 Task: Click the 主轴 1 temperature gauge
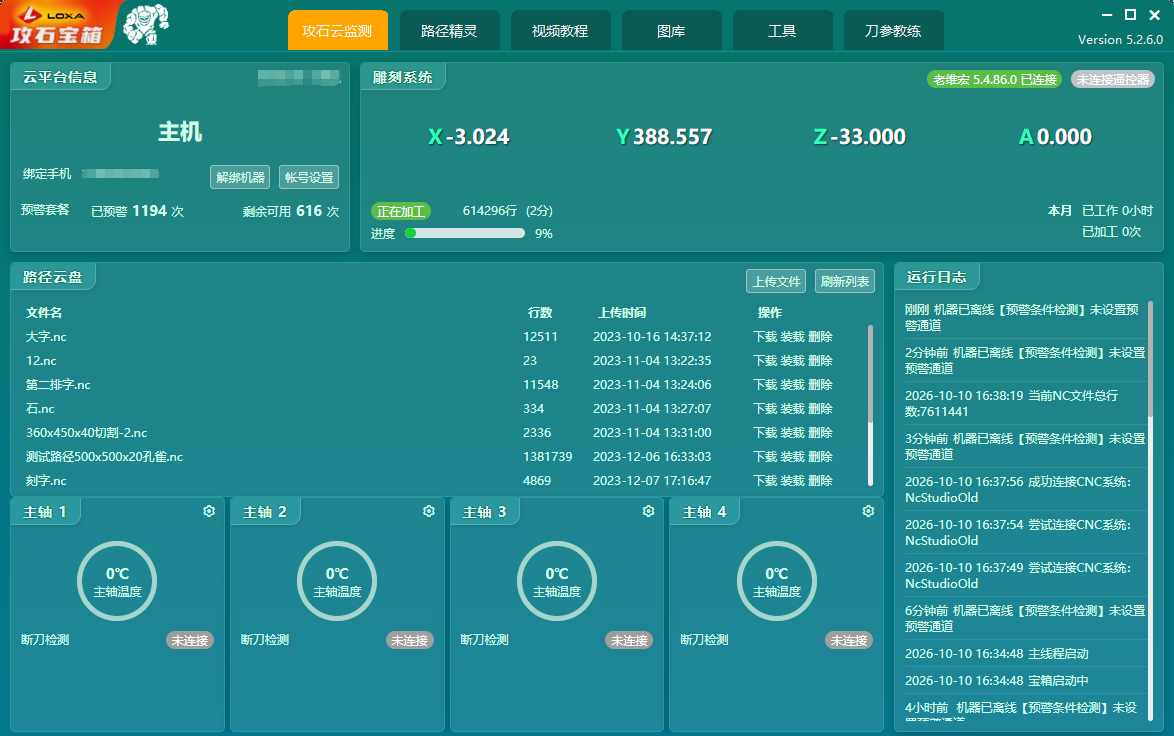[x=117, y=581]
